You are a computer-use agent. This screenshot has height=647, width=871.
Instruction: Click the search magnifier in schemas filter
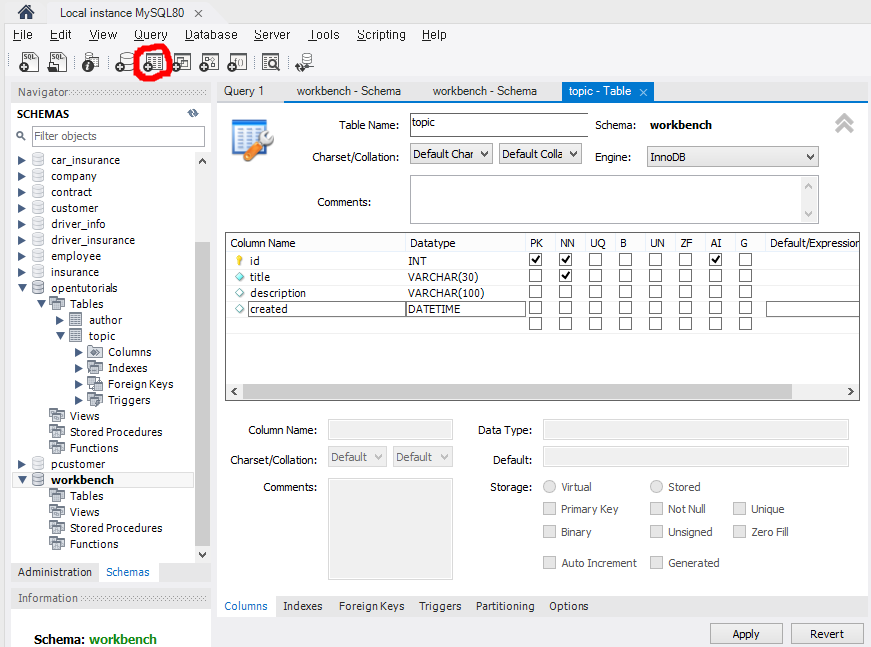point(21,136)
